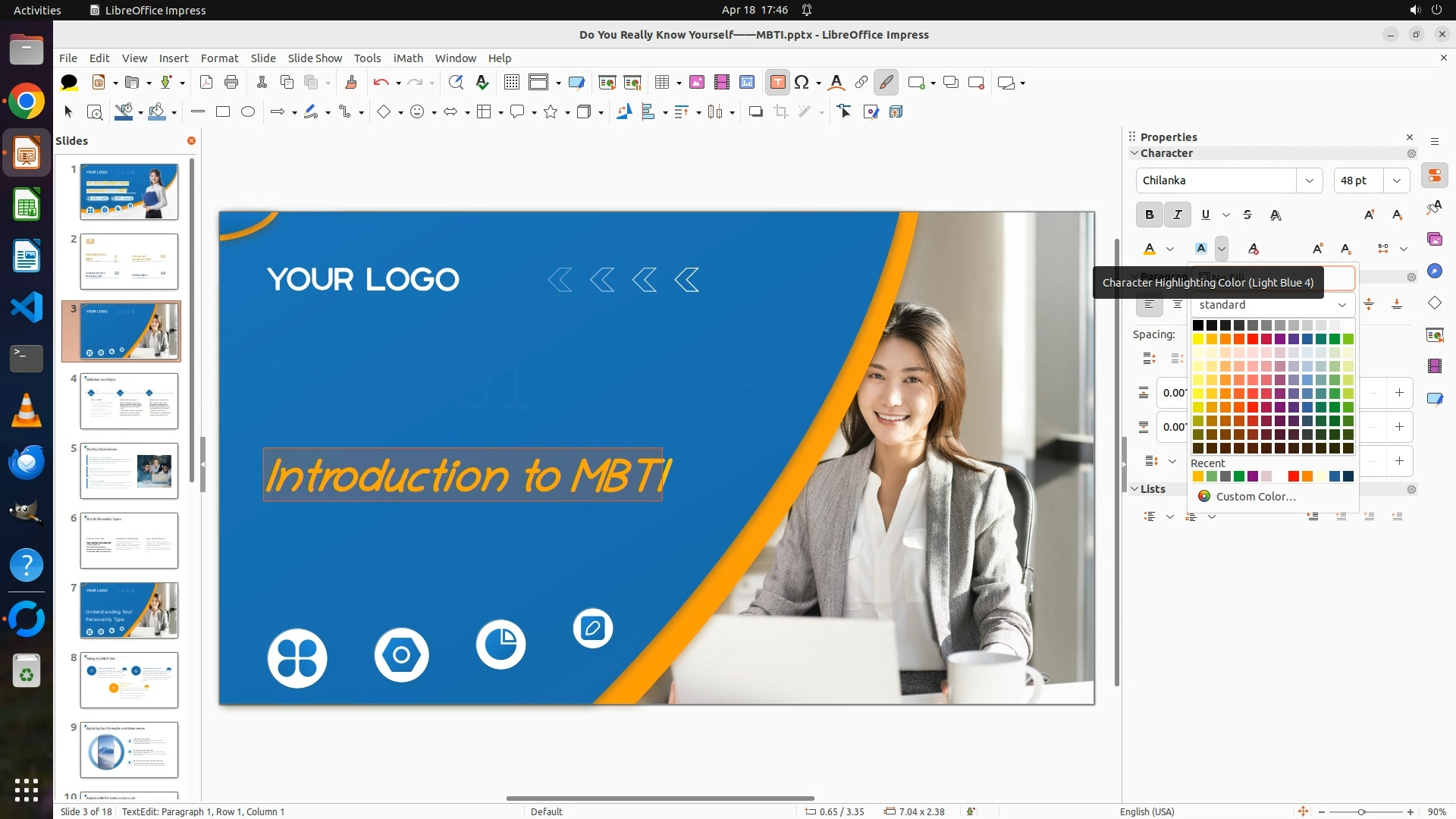Toggle Strikethrough formatting in sidebar
1456x819 pixels.
pos(1247,215)
